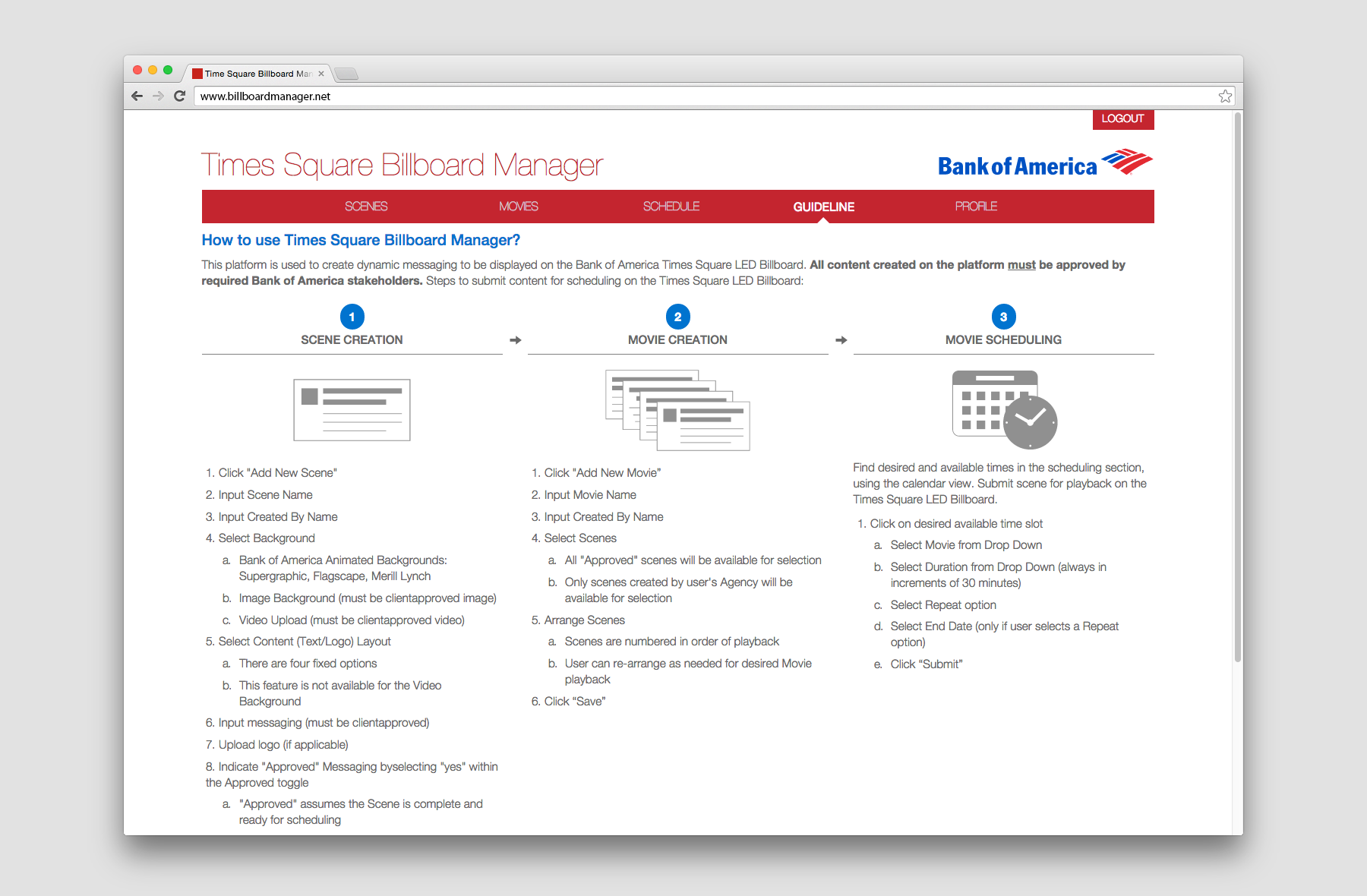Click the text 'Arrange Scenes'
Viewport: 1367px width, 896px height.
click(x=585, y=620)
